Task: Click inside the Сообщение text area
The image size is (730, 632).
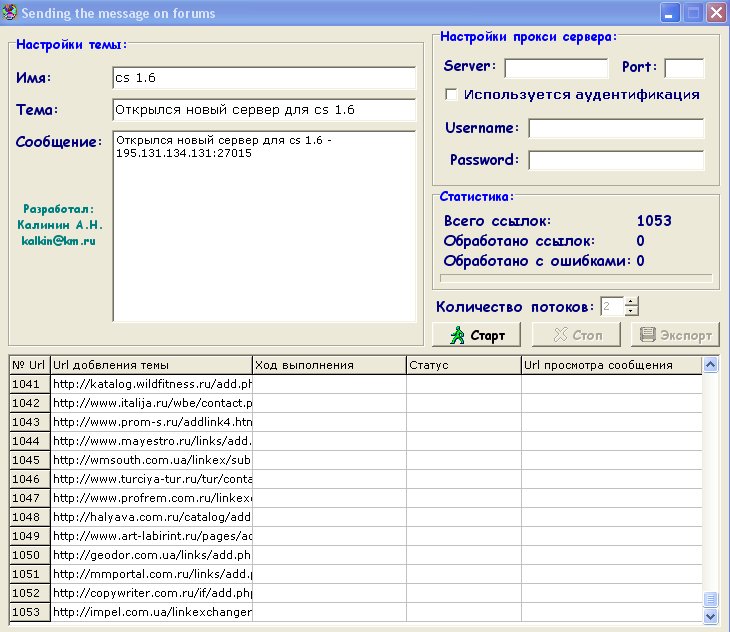Action: pyautogui.click(x=264, y=226)
